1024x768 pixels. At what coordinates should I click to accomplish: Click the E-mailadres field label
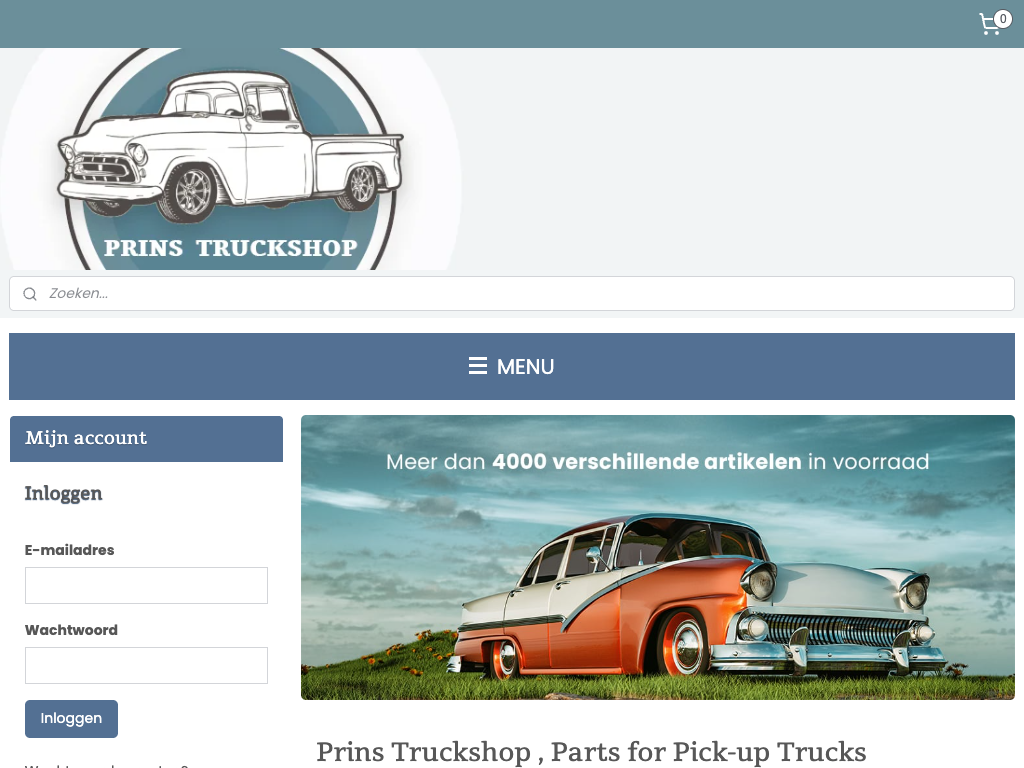[x=69, y=550]
